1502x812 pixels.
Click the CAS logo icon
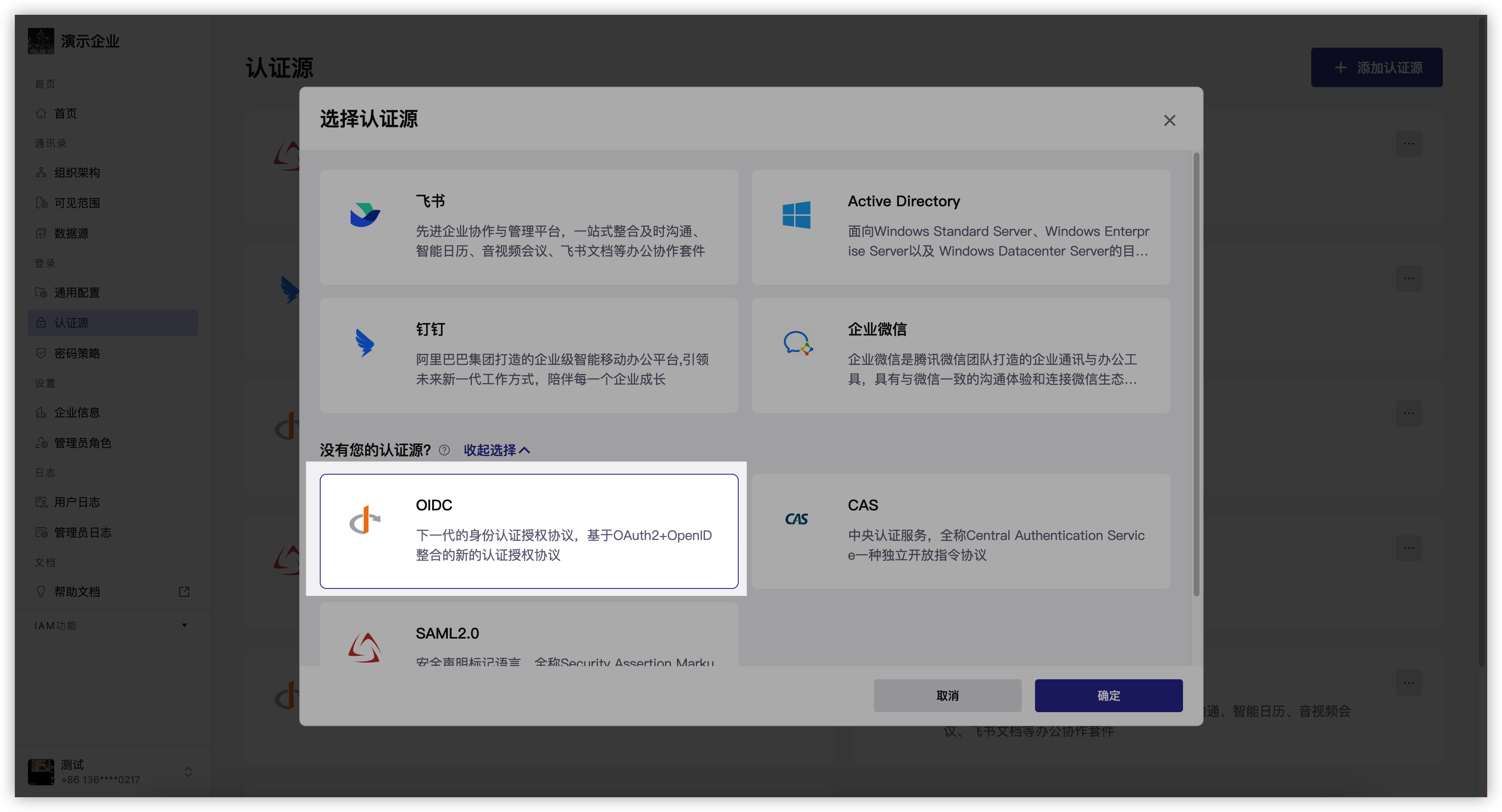coord(797,519)
